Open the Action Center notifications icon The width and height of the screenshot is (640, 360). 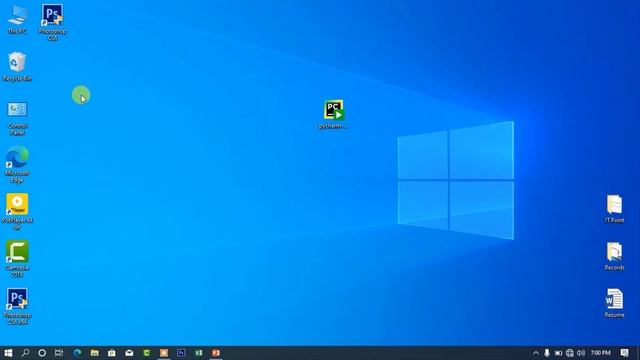point(624,353)
